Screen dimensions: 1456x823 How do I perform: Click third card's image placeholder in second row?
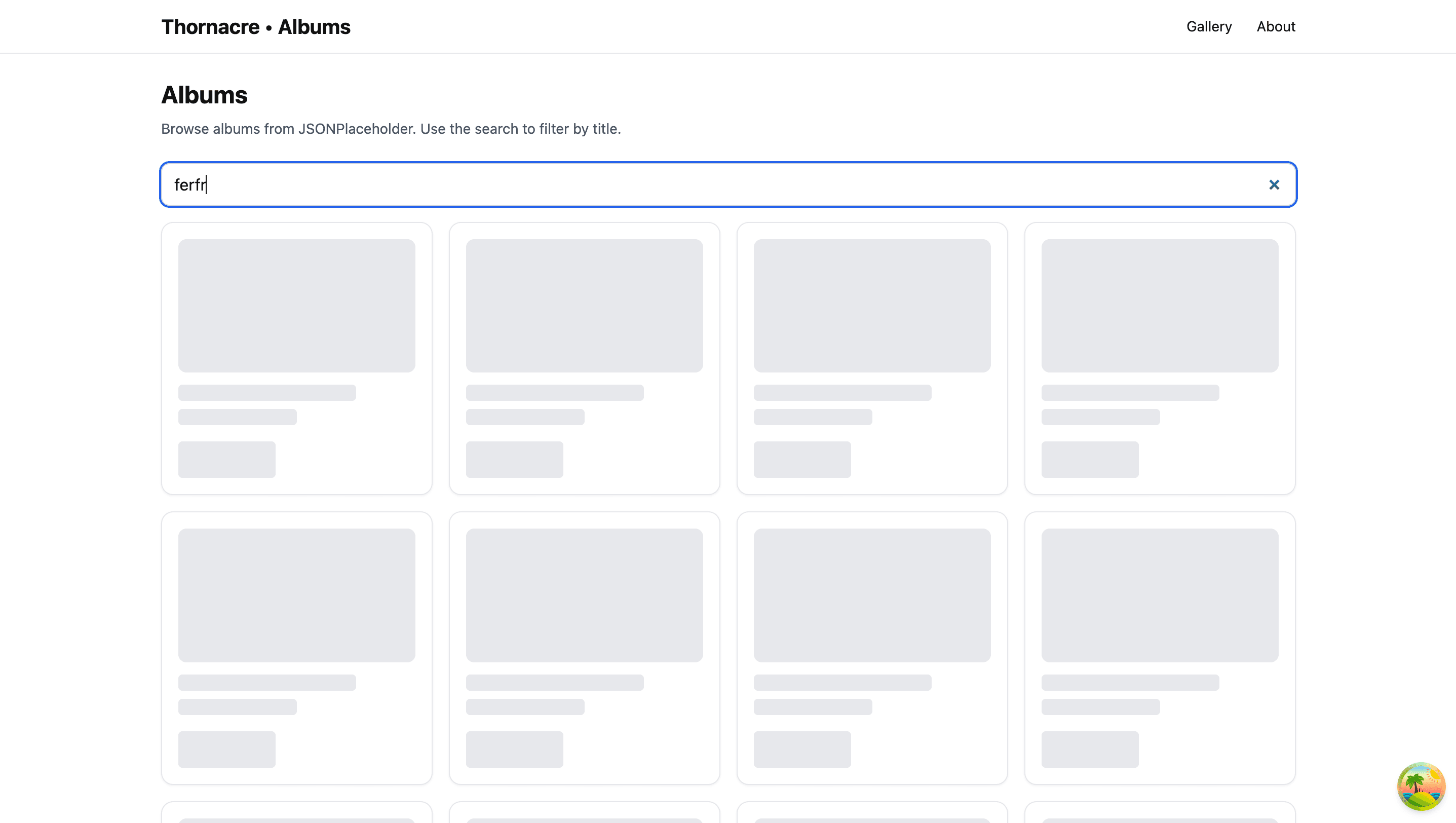[871, 594]
